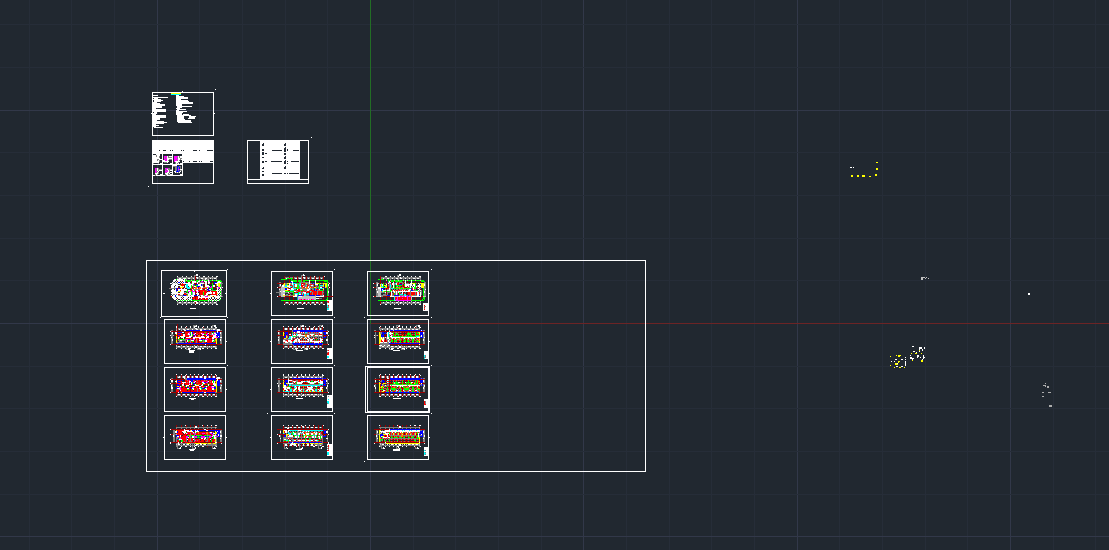Select third-column floor plan in second row

(x=398, y=341)
